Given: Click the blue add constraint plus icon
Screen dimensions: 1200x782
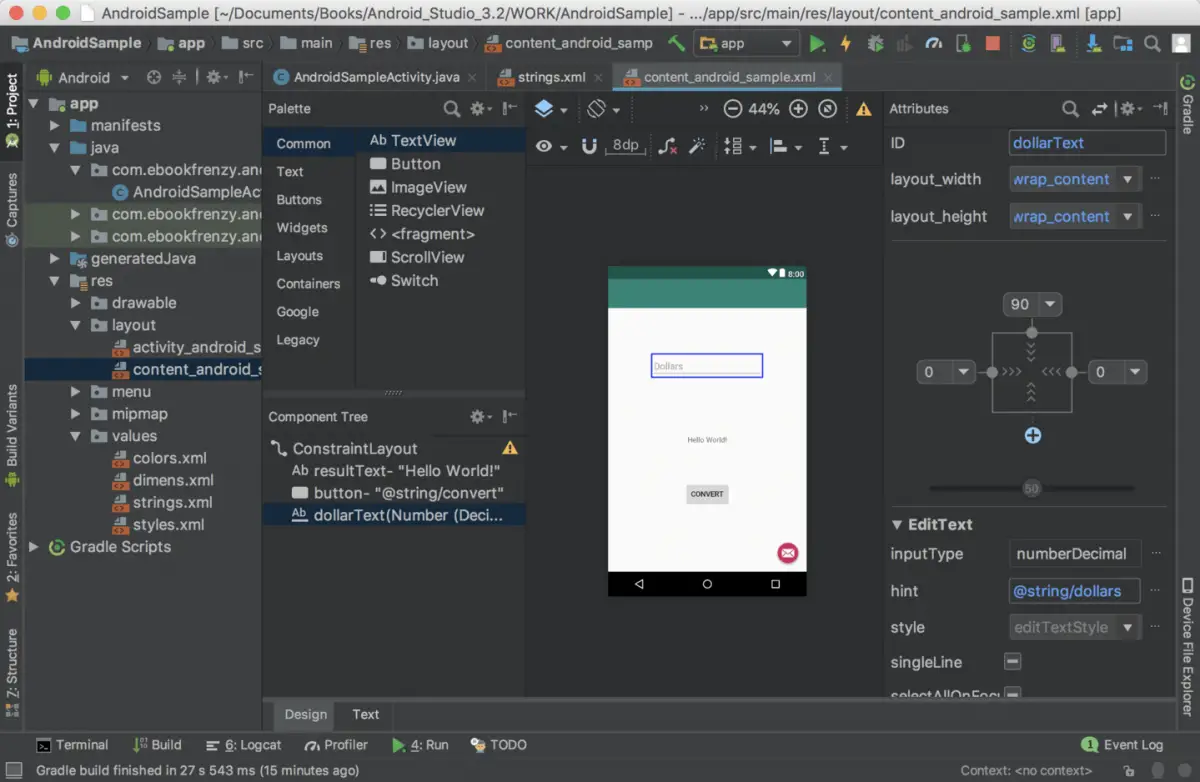Looking at the screenshot, I should click(1032, 435).
